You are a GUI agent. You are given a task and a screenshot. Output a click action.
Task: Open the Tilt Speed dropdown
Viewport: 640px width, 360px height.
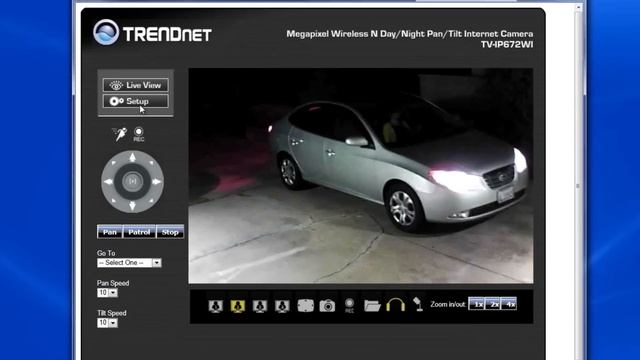pyautogui.click(x=107, y=322)
